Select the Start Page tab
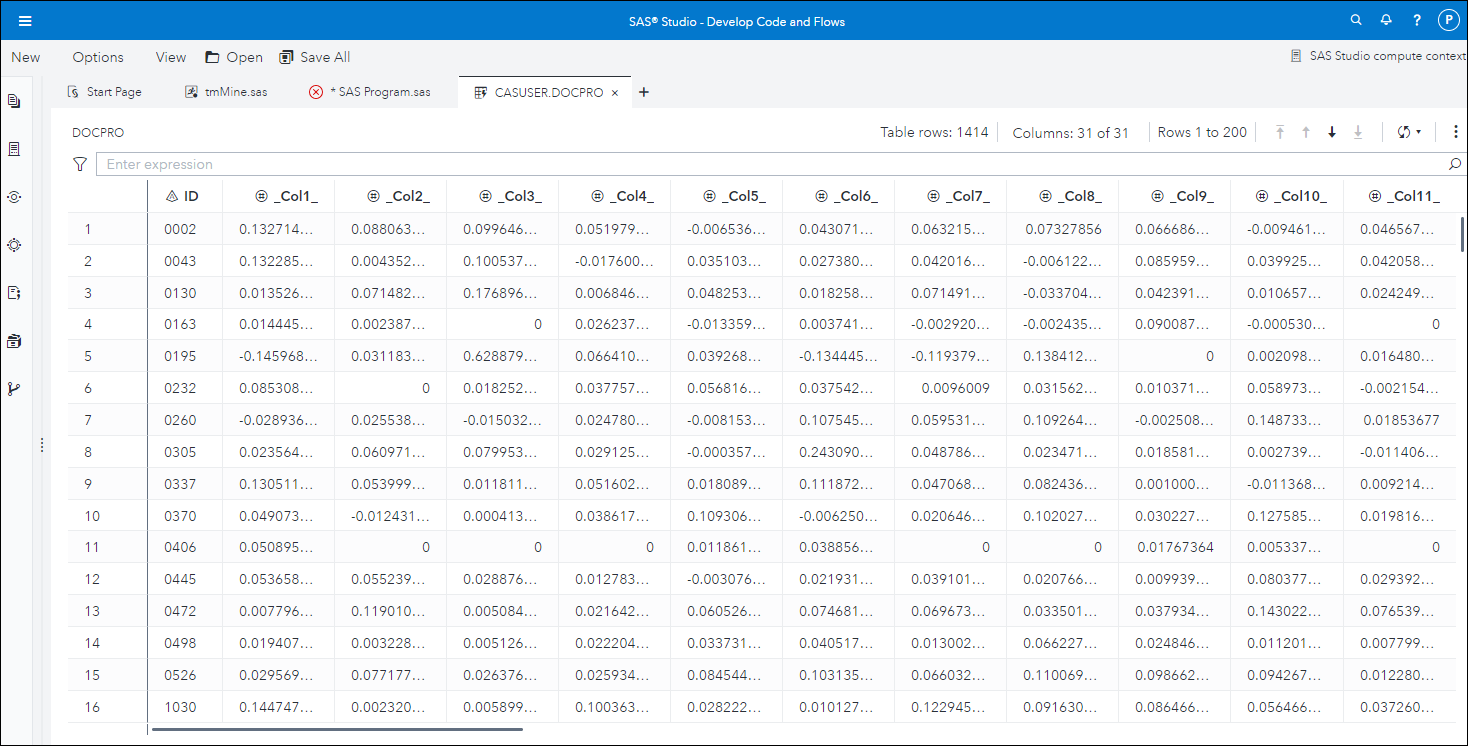 pyautogui.click(x=113, y=91)
